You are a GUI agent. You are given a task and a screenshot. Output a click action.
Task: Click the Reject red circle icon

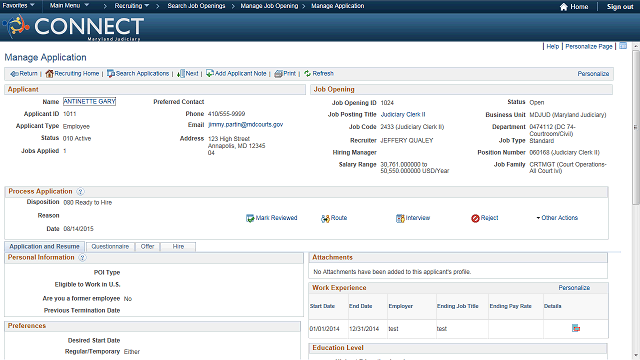pyautogui.click(x=475, y=218)
